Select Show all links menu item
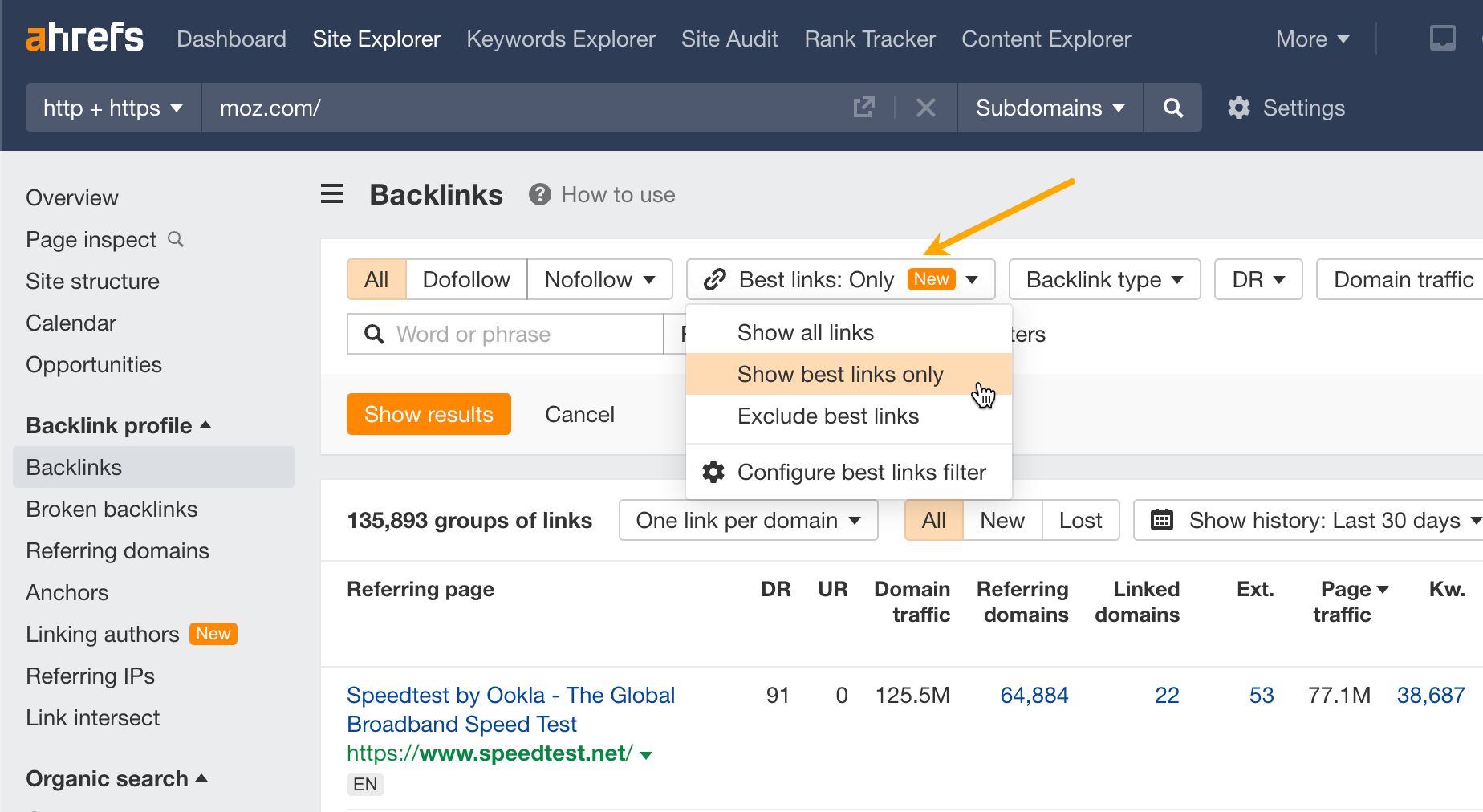Viewport: 1483px width, 812px height. [x=805, y=332]
